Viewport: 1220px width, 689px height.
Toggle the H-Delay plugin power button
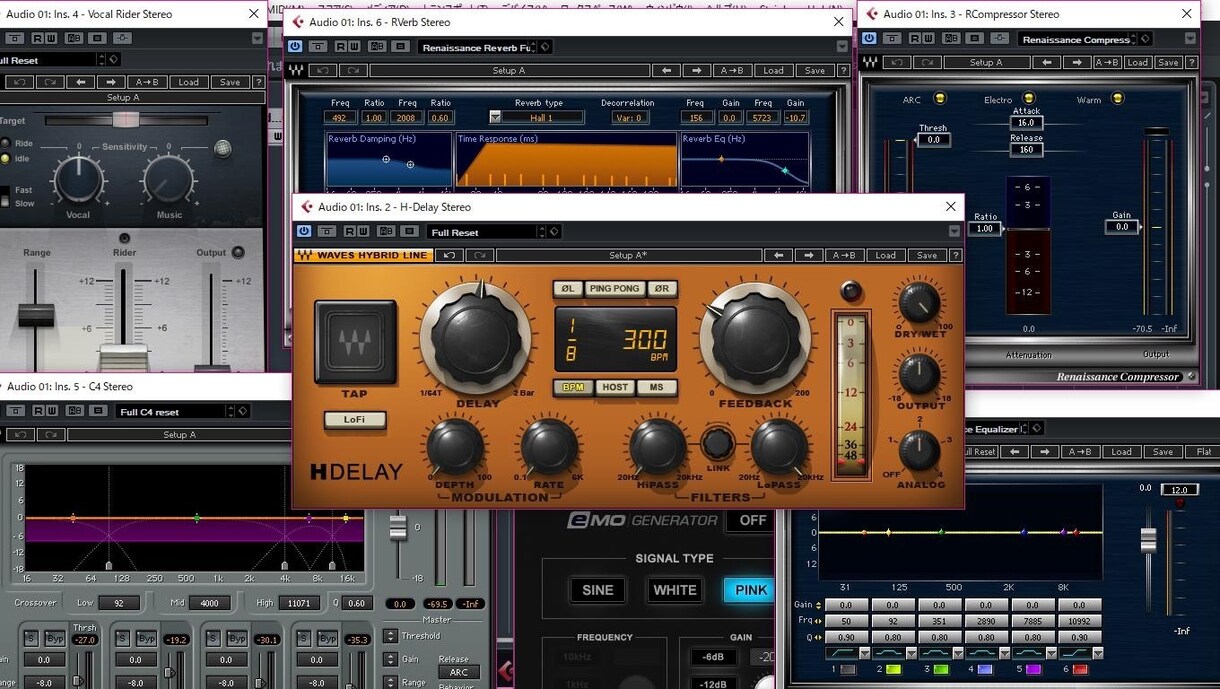tap(304, 231)
